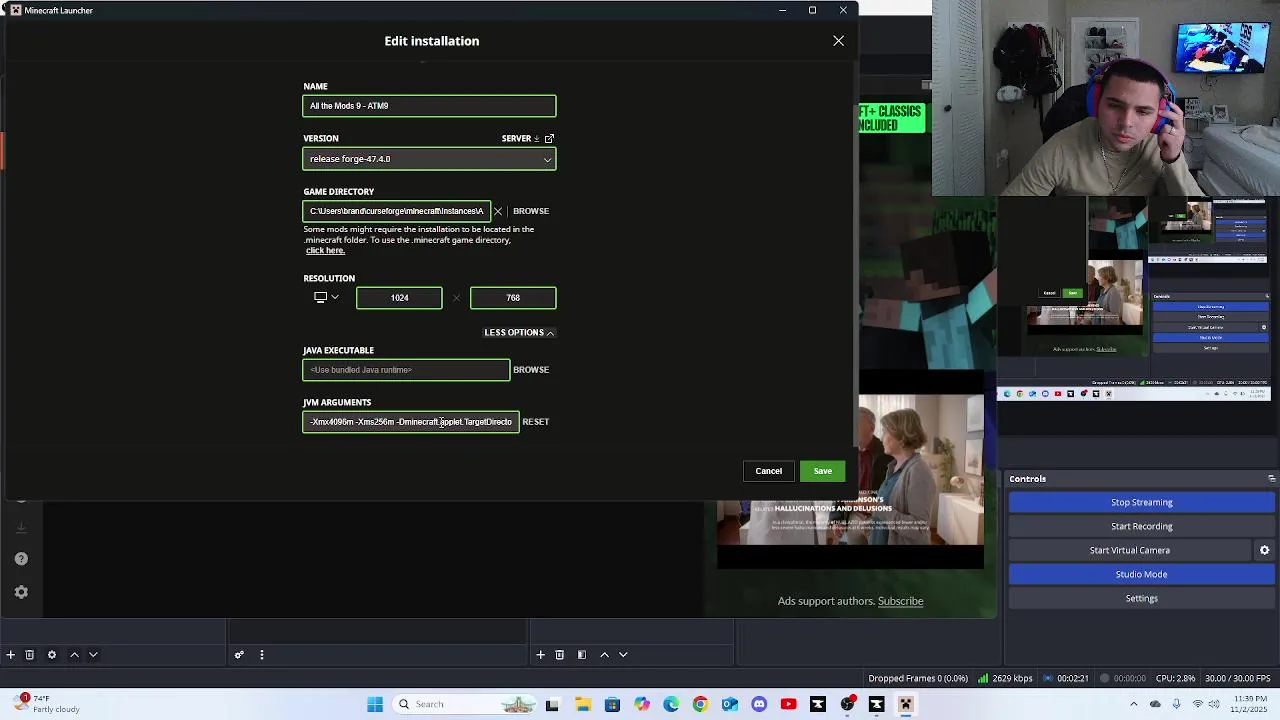Open launcher settings gear in sidebar
1280x720 pixels.
pos(21,592)
